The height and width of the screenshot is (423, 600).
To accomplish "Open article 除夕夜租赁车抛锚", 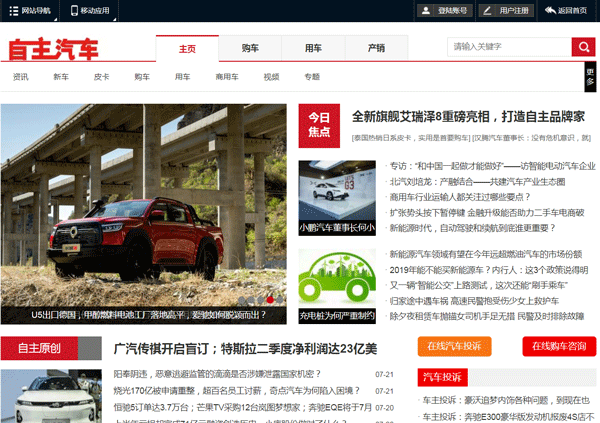I will pyautogui.click(x=487, y=316).
